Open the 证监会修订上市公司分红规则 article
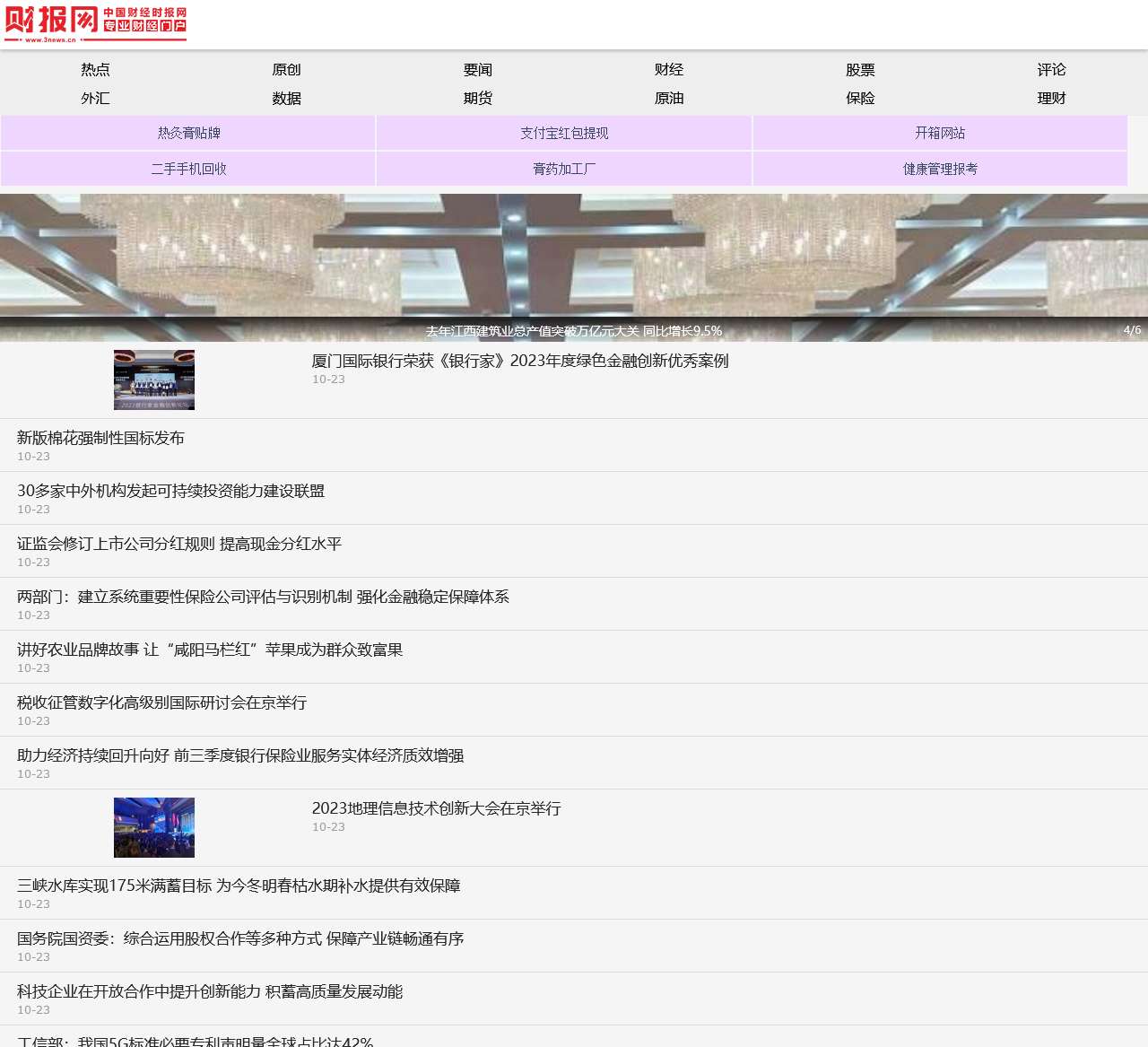The width and height of the screenshot is (1148, 1047). (179, 544)
